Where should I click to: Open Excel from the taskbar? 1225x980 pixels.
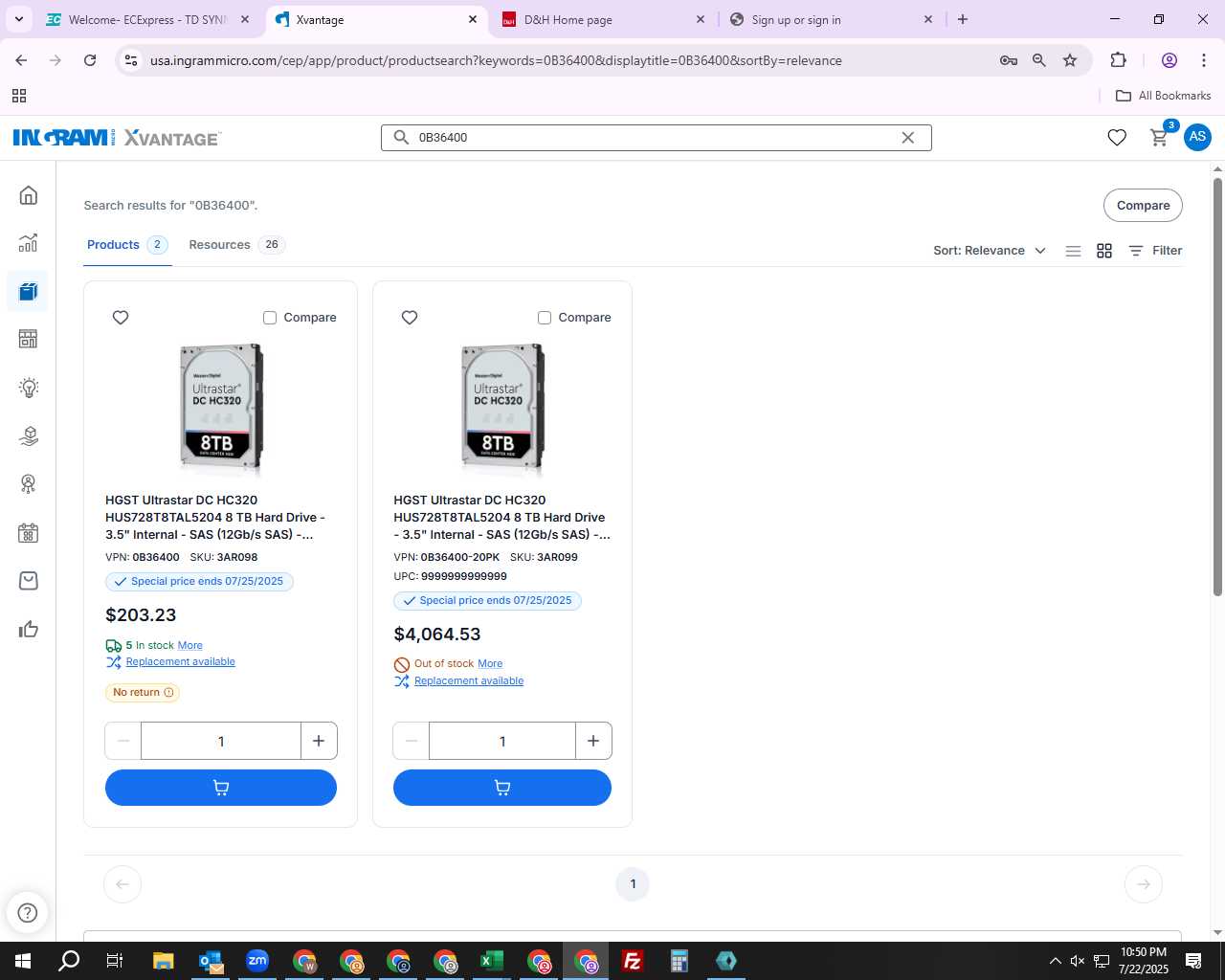pos(492,961)
